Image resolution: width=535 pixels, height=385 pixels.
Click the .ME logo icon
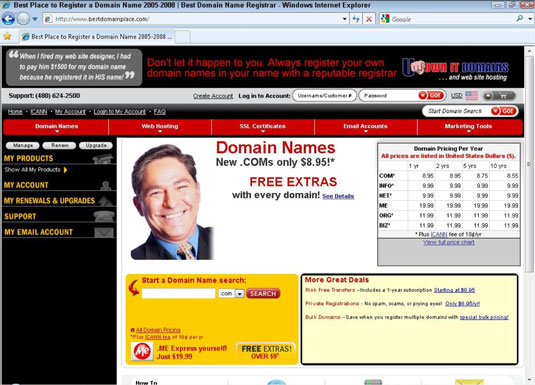(x=142, y=351)
